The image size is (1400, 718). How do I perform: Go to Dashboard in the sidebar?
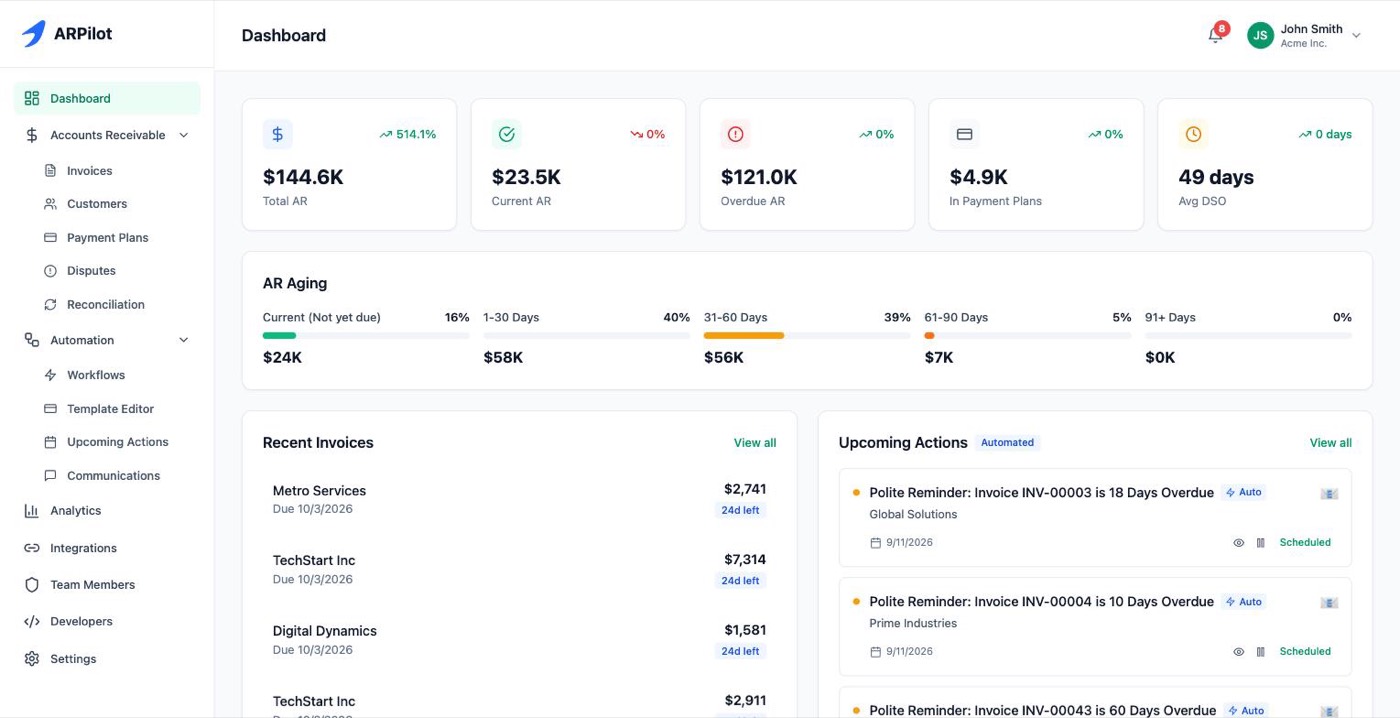click(x=107, y=98)
